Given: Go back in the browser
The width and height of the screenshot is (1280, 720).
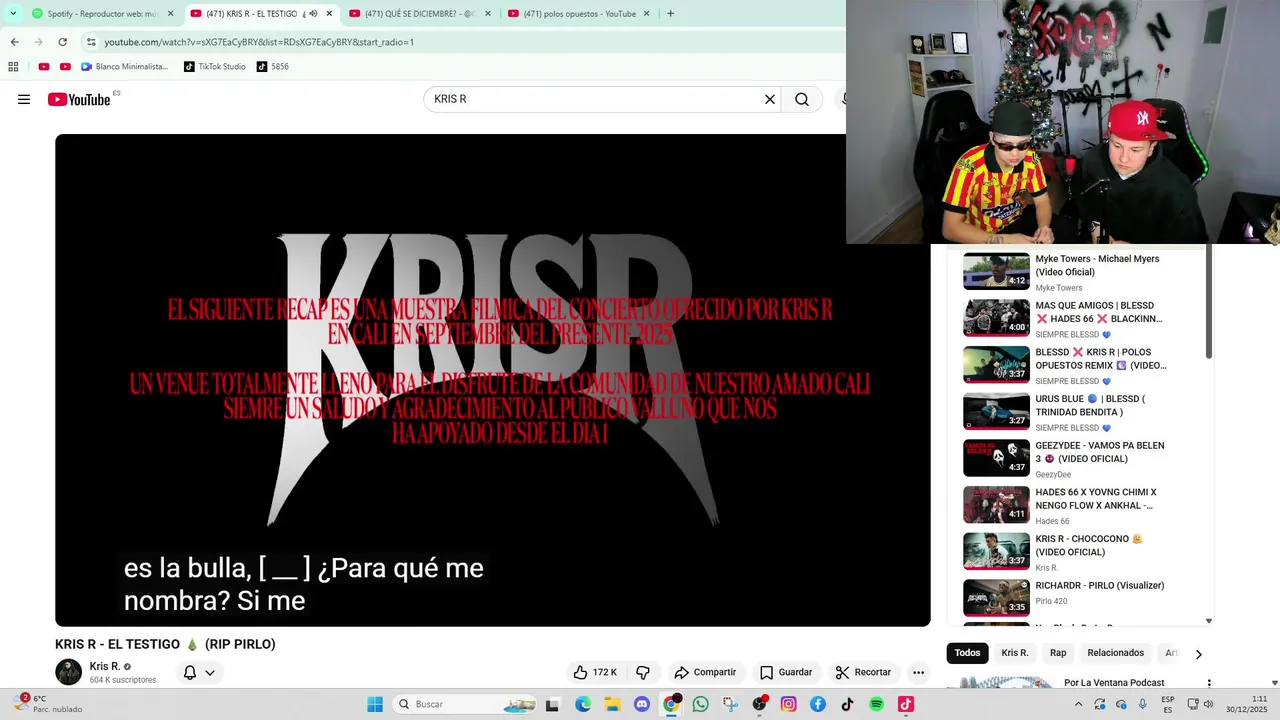Looking at the screenshot, I should pos(14,42).
